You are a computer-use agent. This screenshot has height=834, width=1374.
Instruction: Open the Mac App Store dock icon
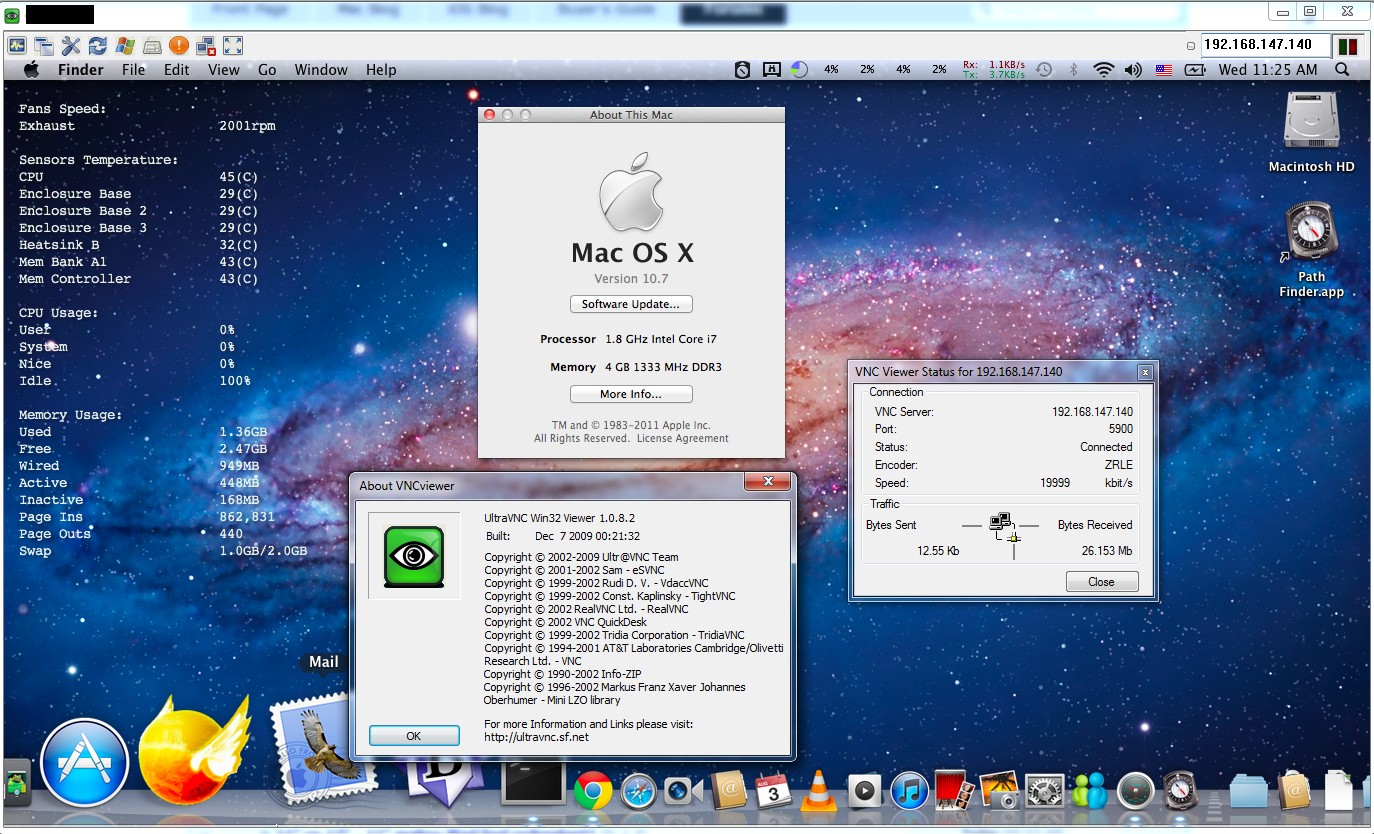85,762
